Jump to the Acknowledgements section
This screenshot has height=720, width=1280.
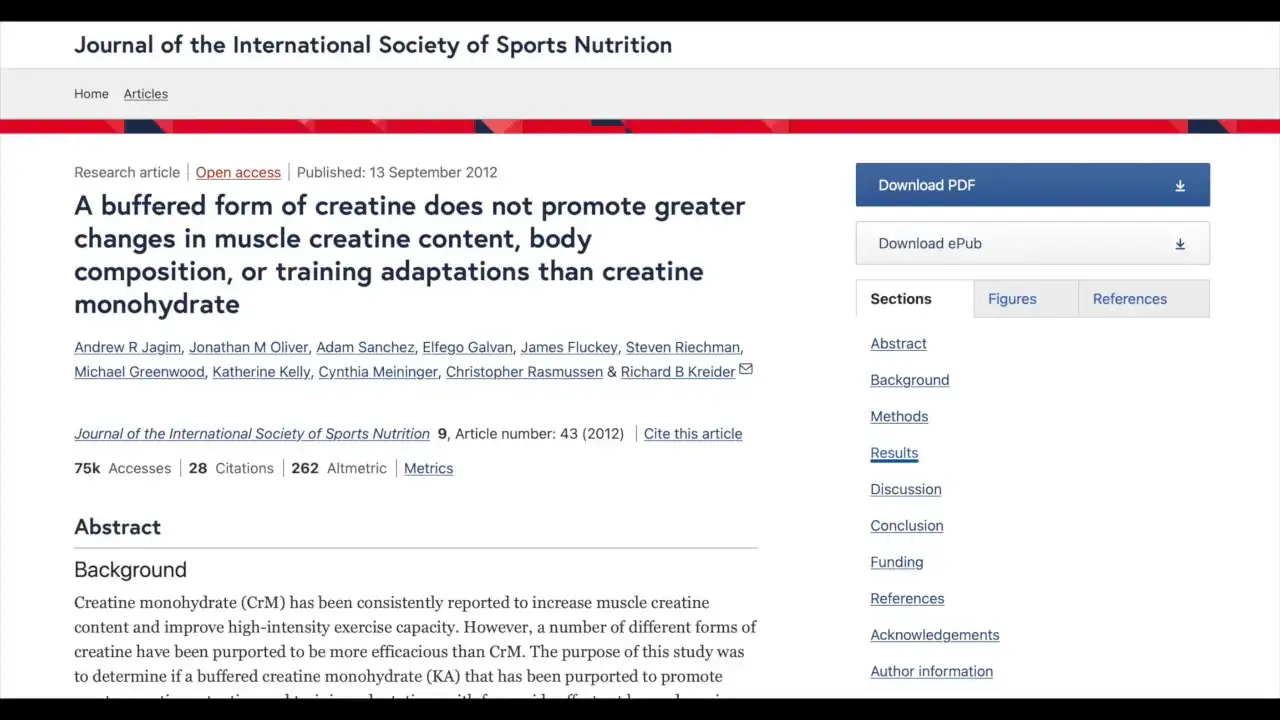pyautogui.click(x=935, y=635)
